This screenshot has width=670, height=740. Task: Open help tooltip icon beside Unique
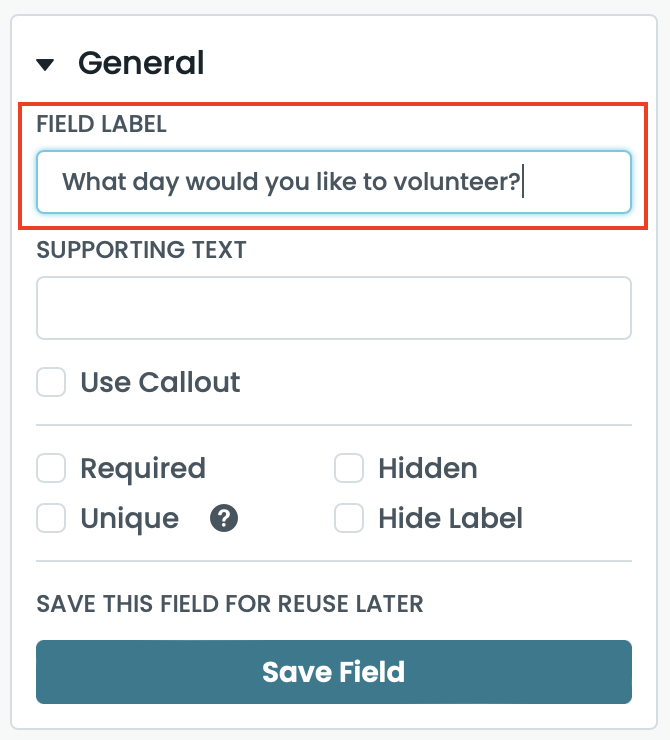[224, 519]
